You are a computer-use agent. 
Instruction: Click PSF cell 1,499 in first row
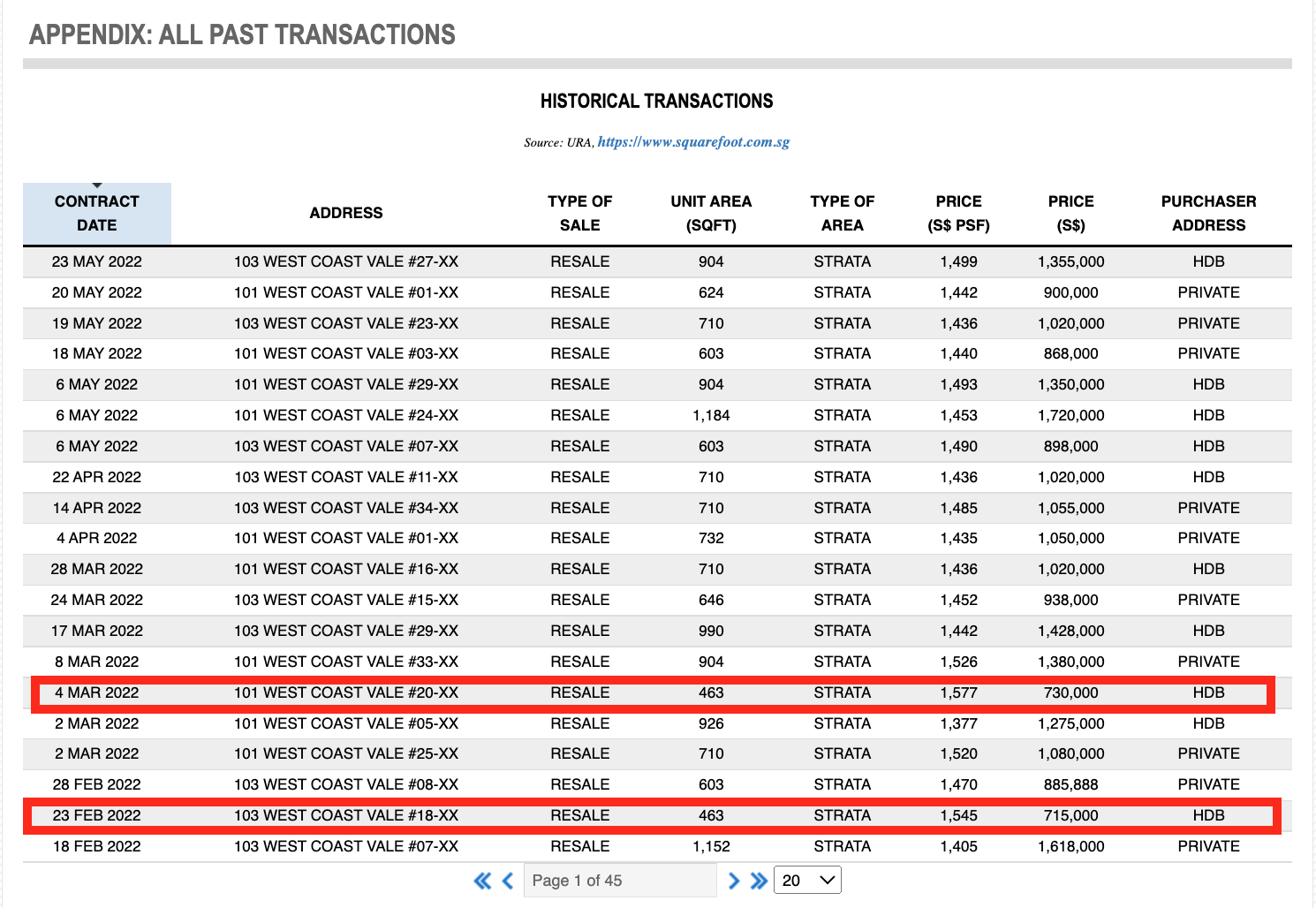point(959,261)
